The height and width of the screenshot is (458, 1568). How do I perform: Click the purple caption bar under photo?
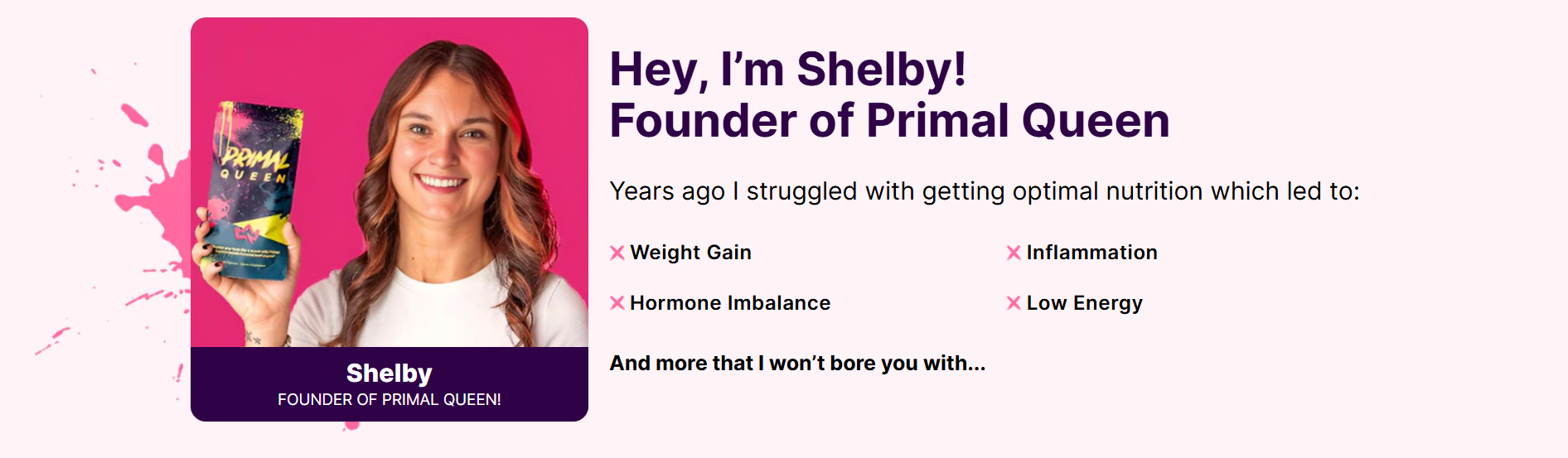(390, 384)
